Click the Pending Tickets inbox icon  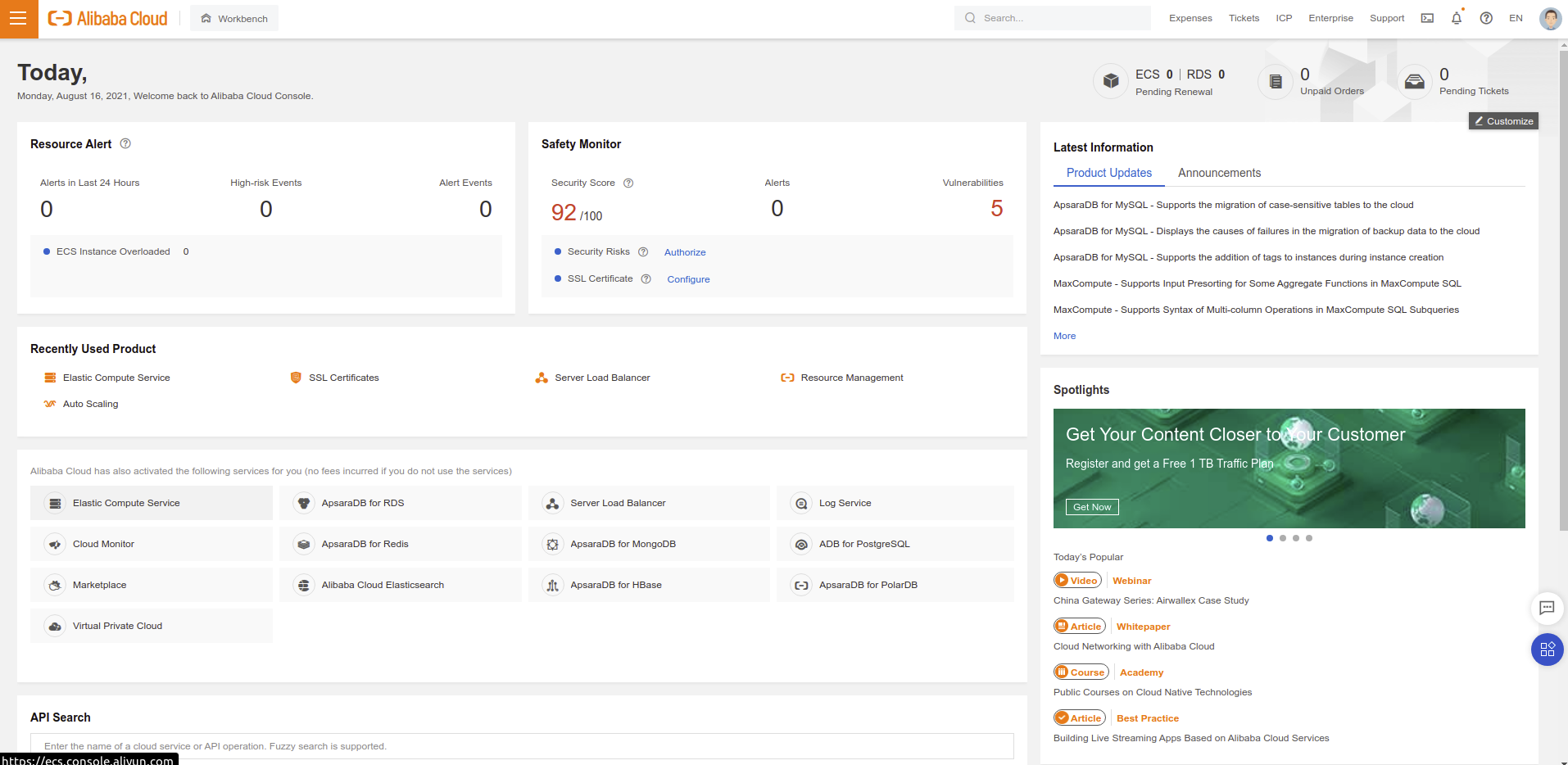[x=1415, y=81]
